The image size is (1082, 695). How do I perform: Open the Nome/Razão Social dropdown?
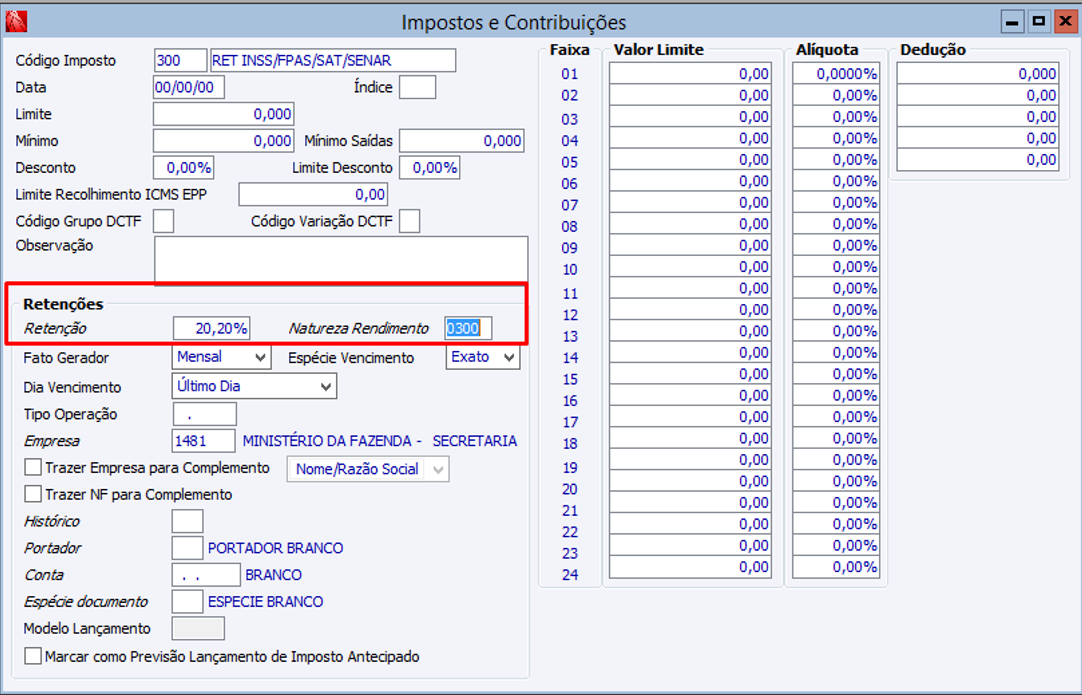368,469
